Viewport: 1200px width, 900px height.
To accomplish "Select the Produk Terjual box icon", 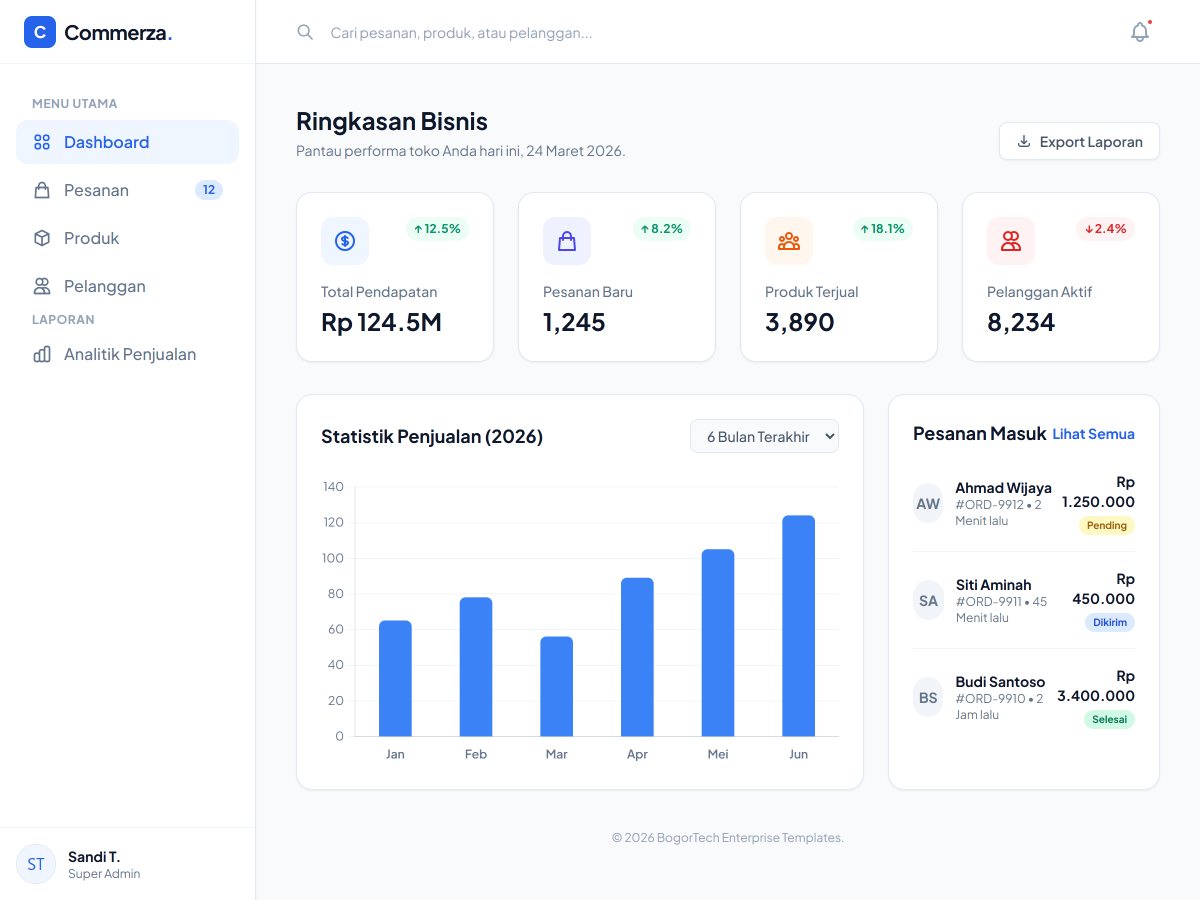I will (788, 241).
